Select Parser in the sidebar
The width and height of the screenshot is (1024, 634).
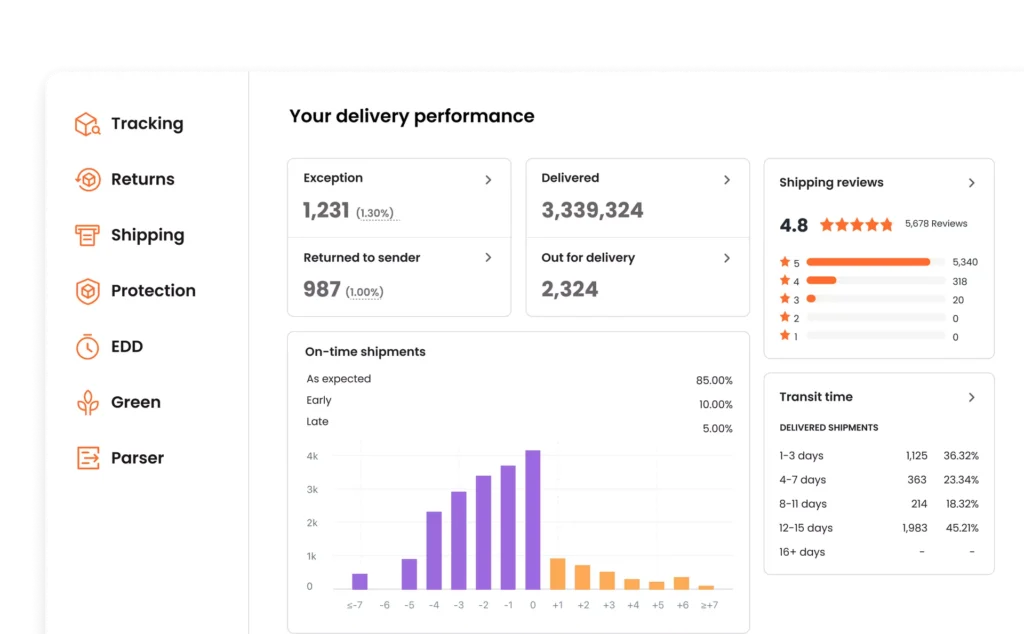click(137, 458)
